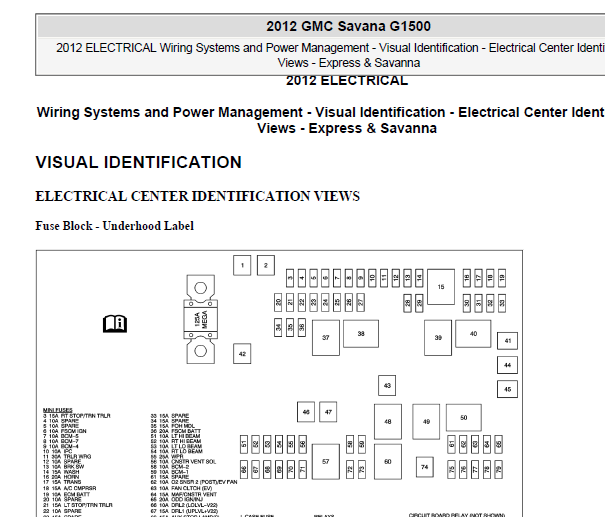This screenshot has height=517, width=605.
Task: Click mini fuse slot 71 in diagram
Action: (303, 470)
